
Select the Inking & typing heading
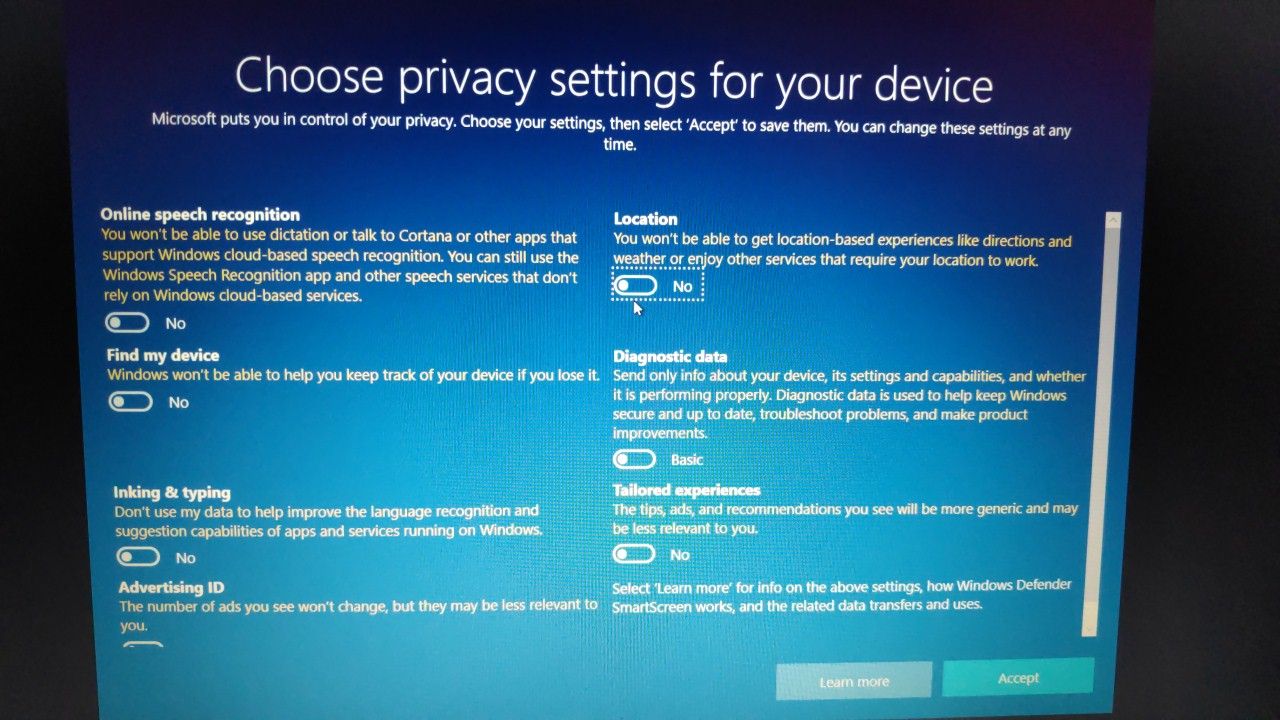coord(172,492)
